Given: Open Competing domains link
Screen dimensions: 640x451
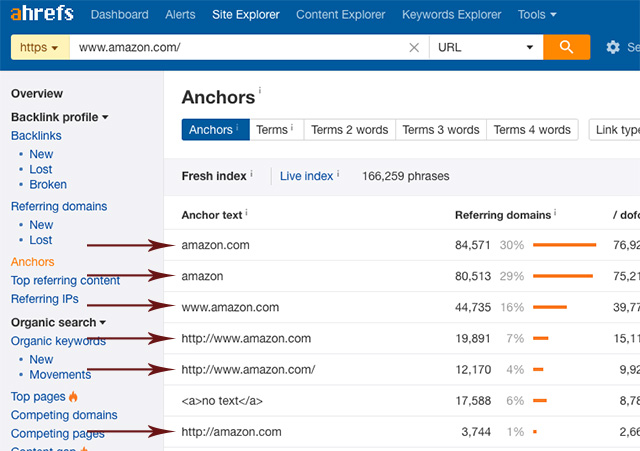Looking at the screenshot, I should [x=64, y=415].
